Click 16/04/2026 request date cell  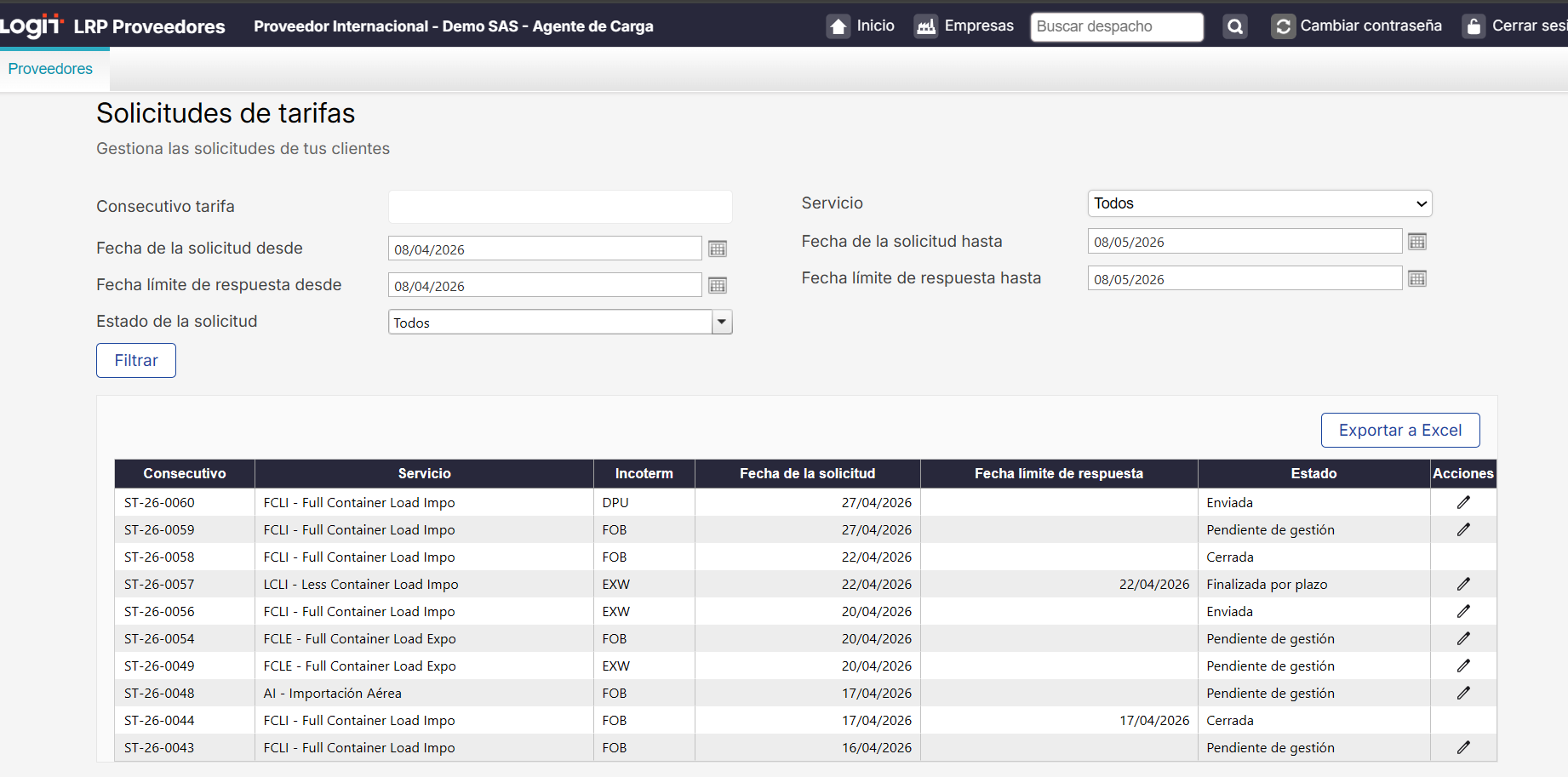tap(807, 747)
